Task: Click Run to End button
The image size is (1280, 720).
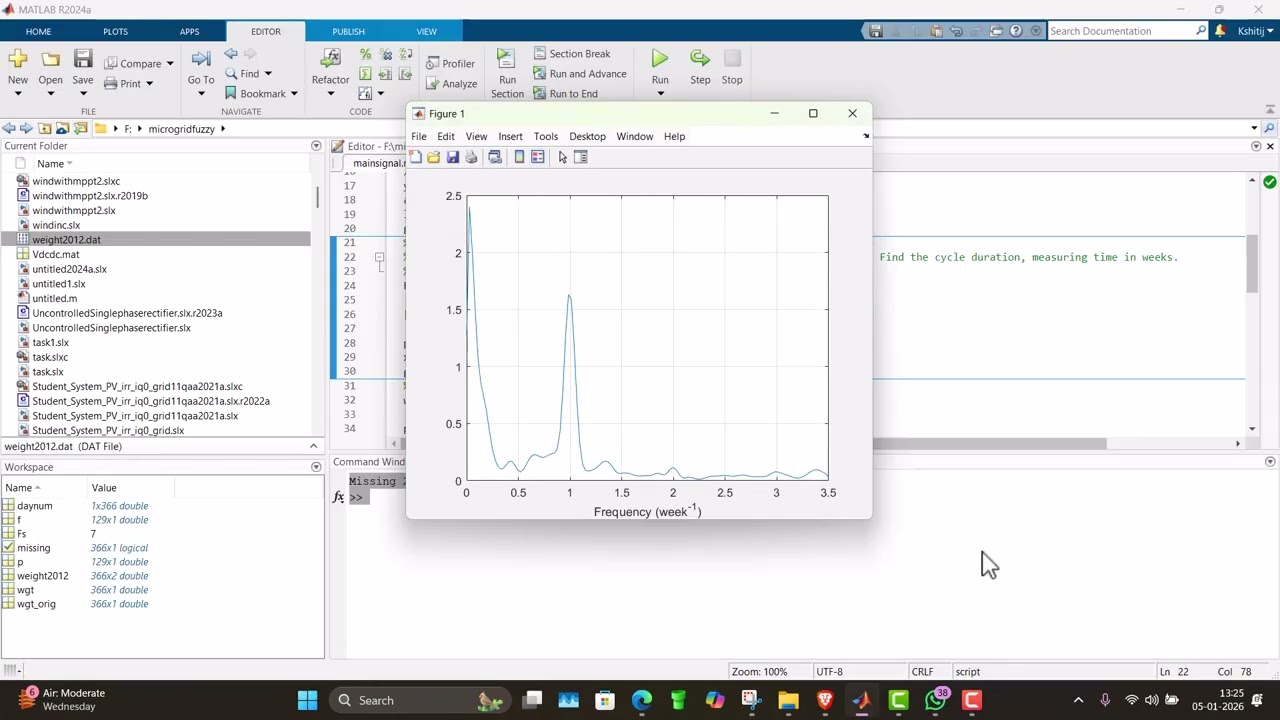Action: (x=565, y=93)
